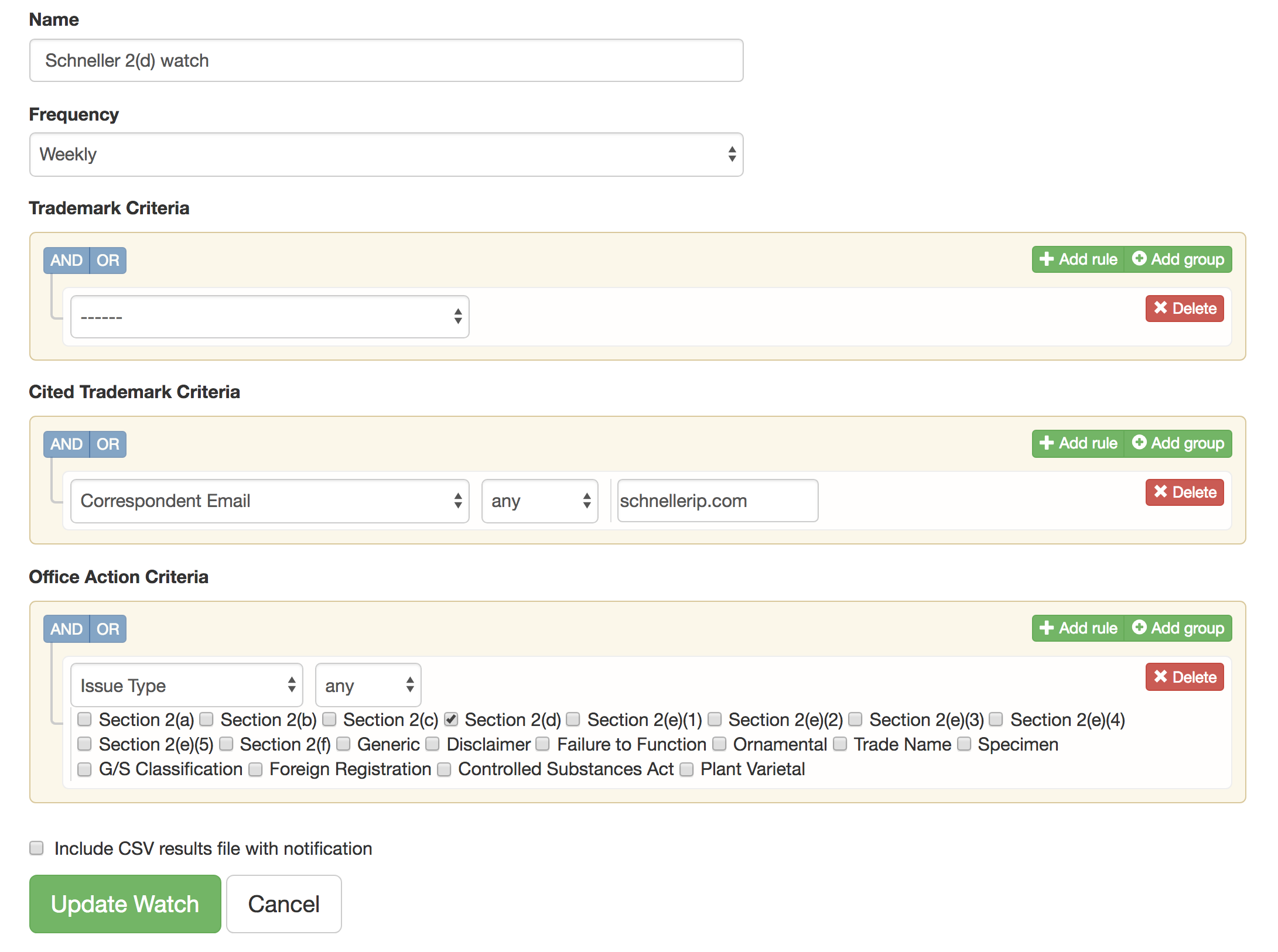The height and width of the screenshot is (952, 1278).
Task: Click the Name field with Schneller 2(d) watch
Action: [386, 61]
